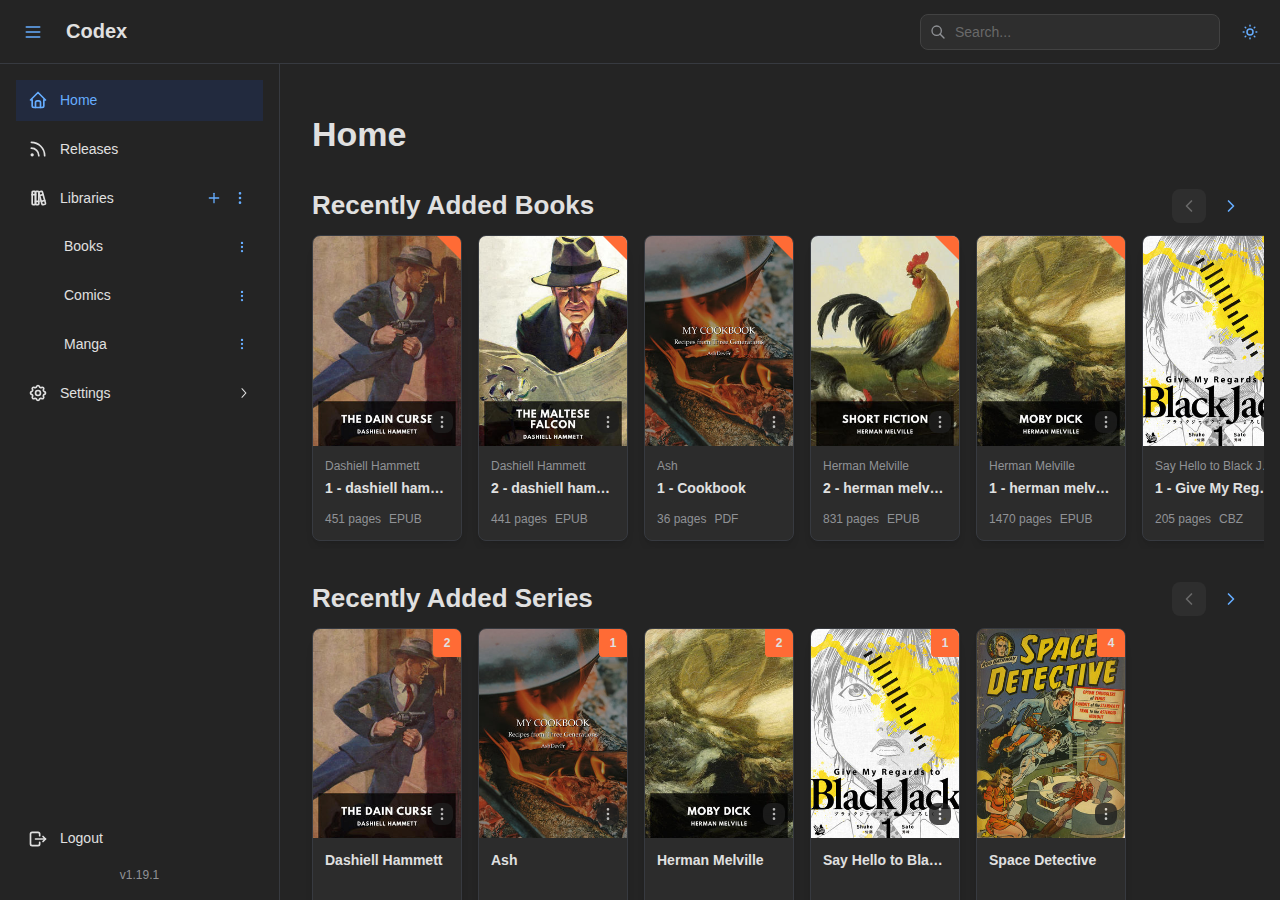The image size is (1280, 900).
Task: Click the Libraries bookshelf icon
Action: coord(38,198)
